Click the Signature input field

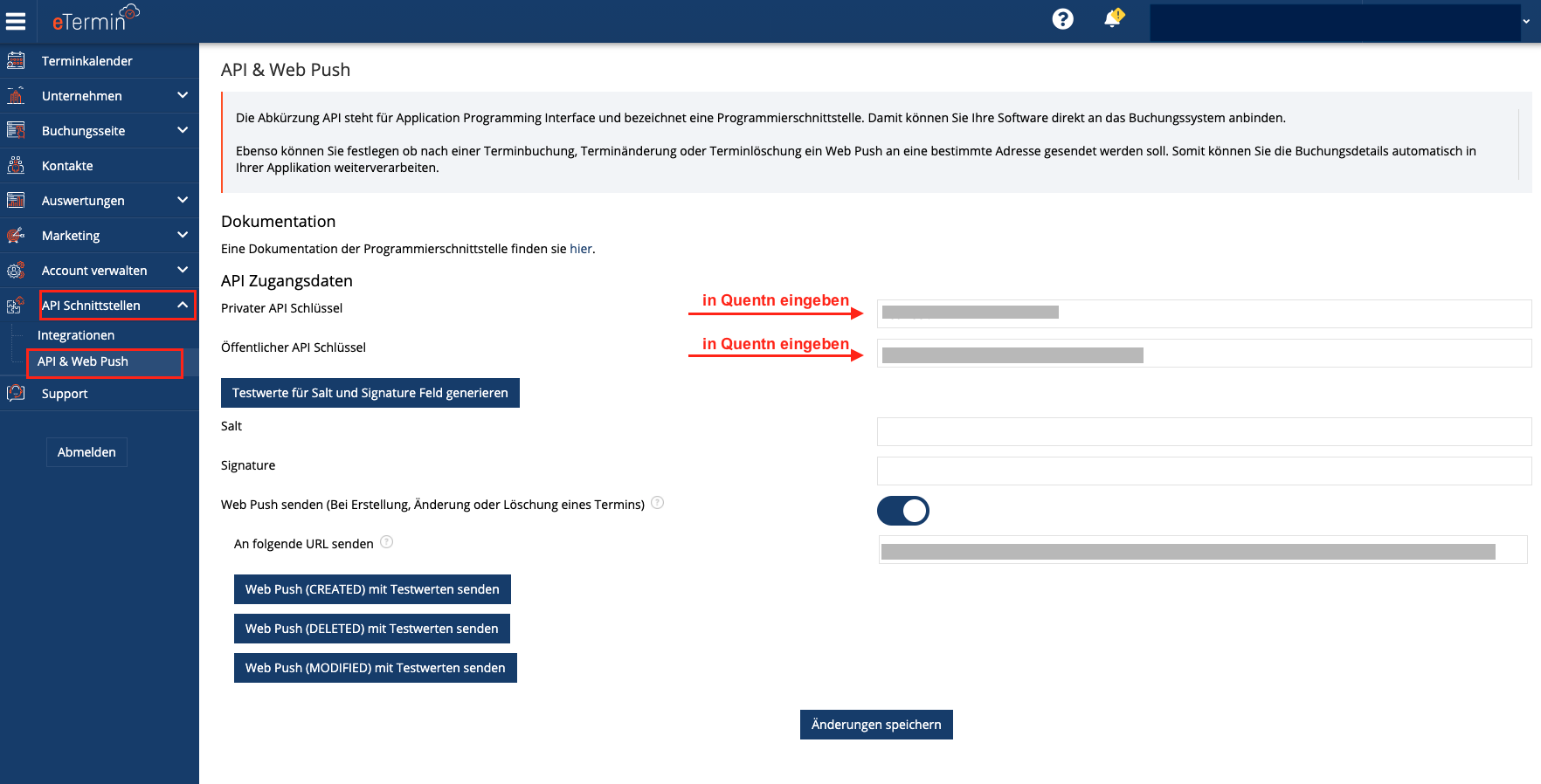pos(1204,471)
